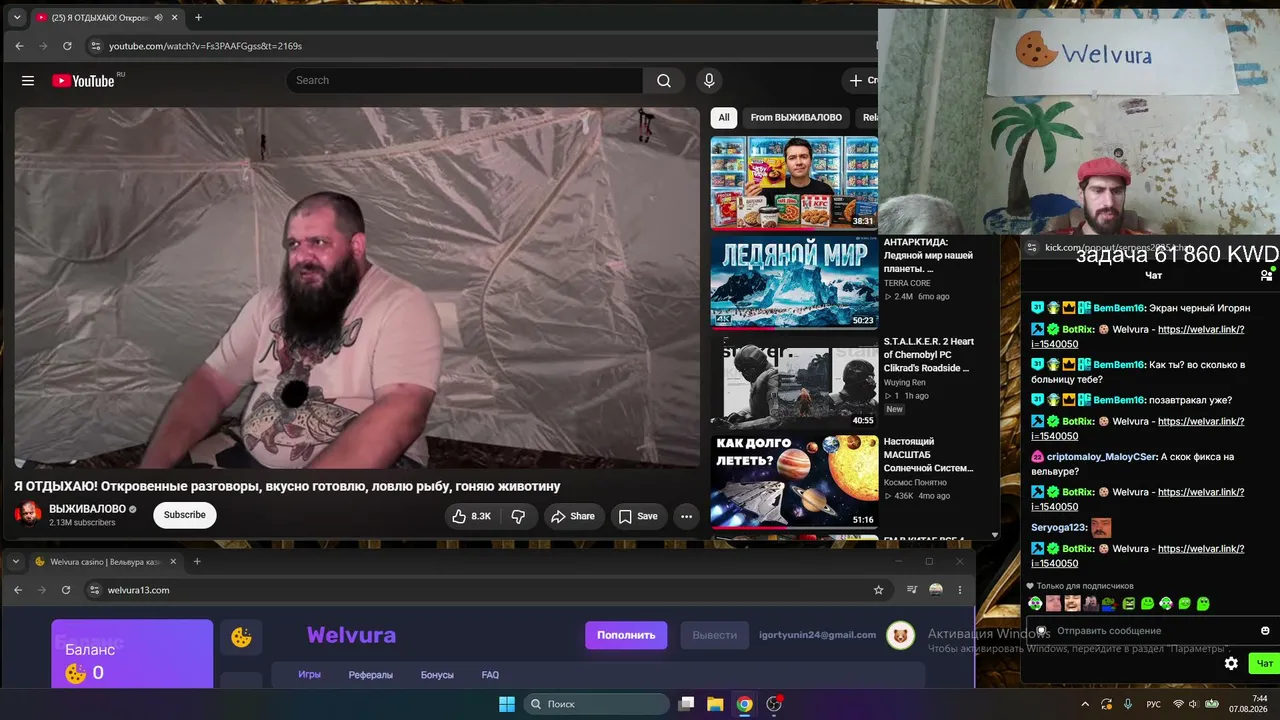Go back in the YouTube browser window
The width and height of the screenshot is (1280, 720).
point(19,46)
